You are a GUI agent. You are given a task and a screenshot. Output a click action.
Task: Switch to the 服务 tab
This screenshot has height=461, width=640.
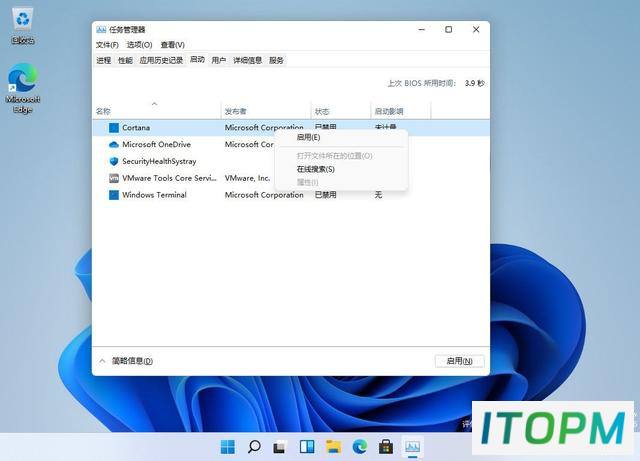click(x=276, y=60)
